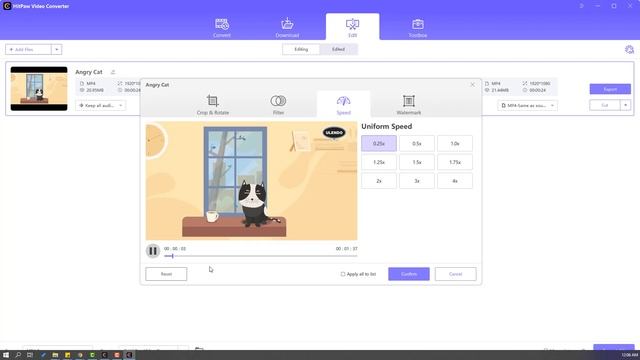Select the 2x uniform speed option
Image resolution: width=640 pixels, height=360 pixels.
tap(379, 181)
